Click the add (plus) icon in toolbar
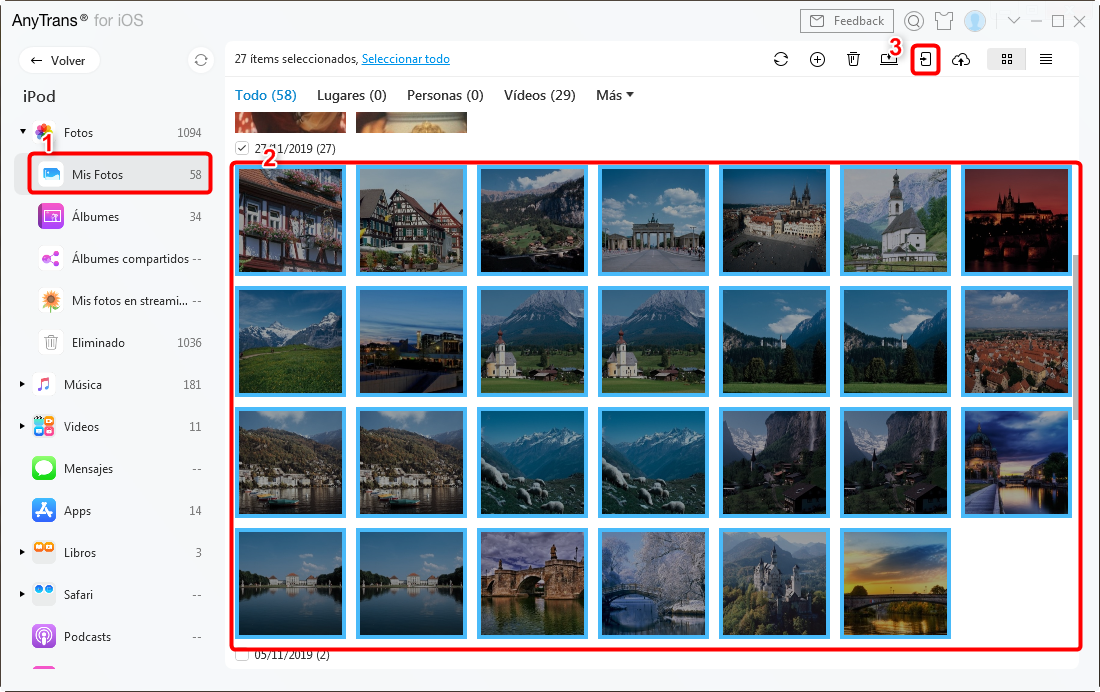The image size is (1100, 692). [817, 60]
